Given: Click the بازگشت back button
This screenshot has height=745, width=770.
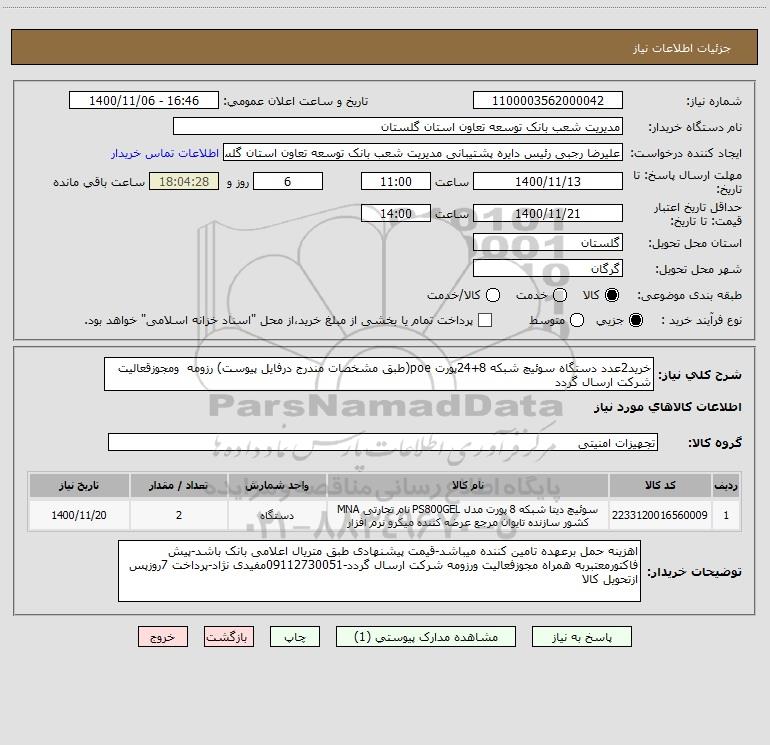Looking at the screenshot, I should point(229,637).
